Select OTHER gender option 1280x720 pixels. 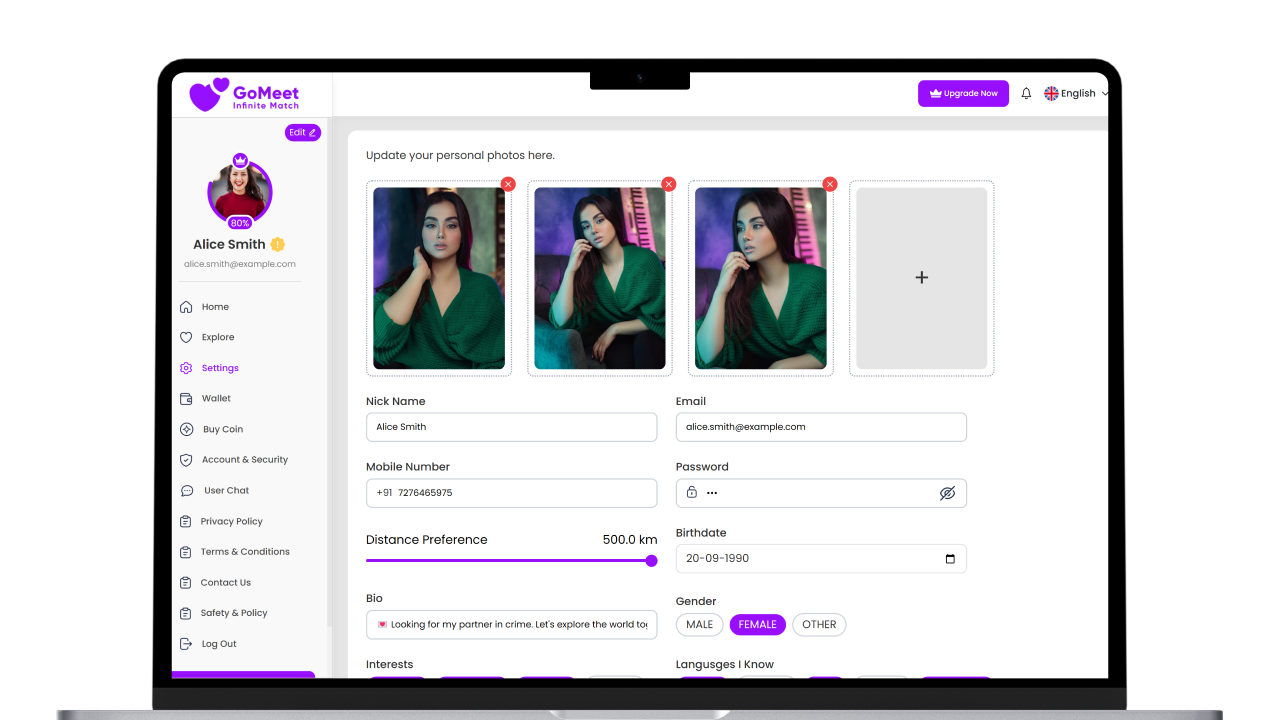(x=819, y=625)
